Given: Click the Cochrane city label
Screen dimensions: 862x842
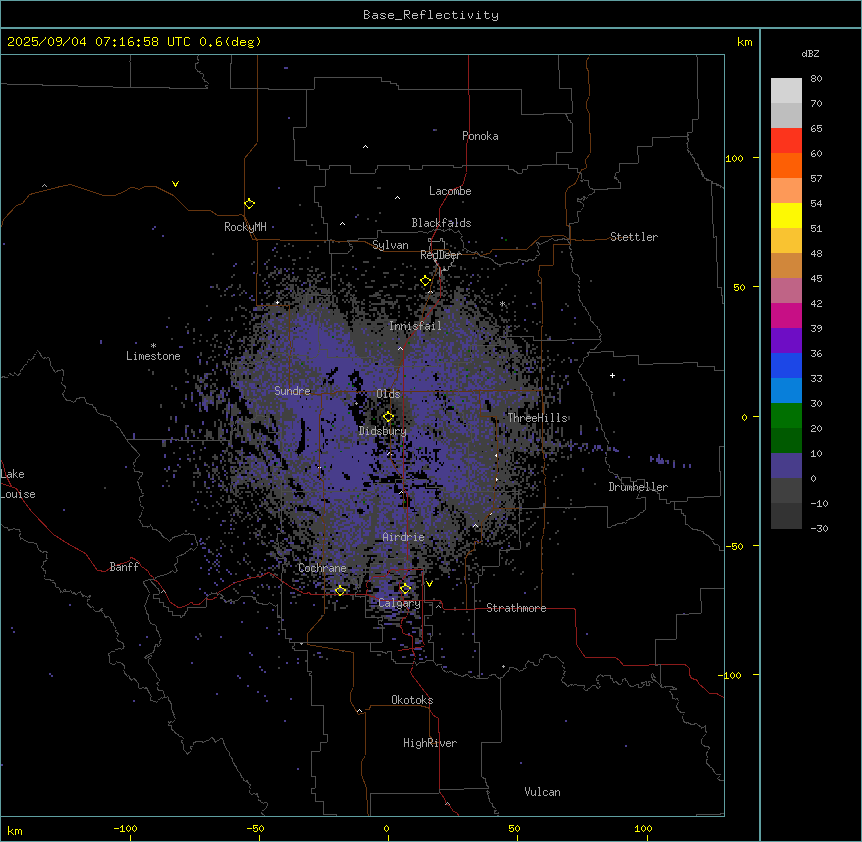Looking at the screenshot, I should pyautogui.click(x=322, y=568).
